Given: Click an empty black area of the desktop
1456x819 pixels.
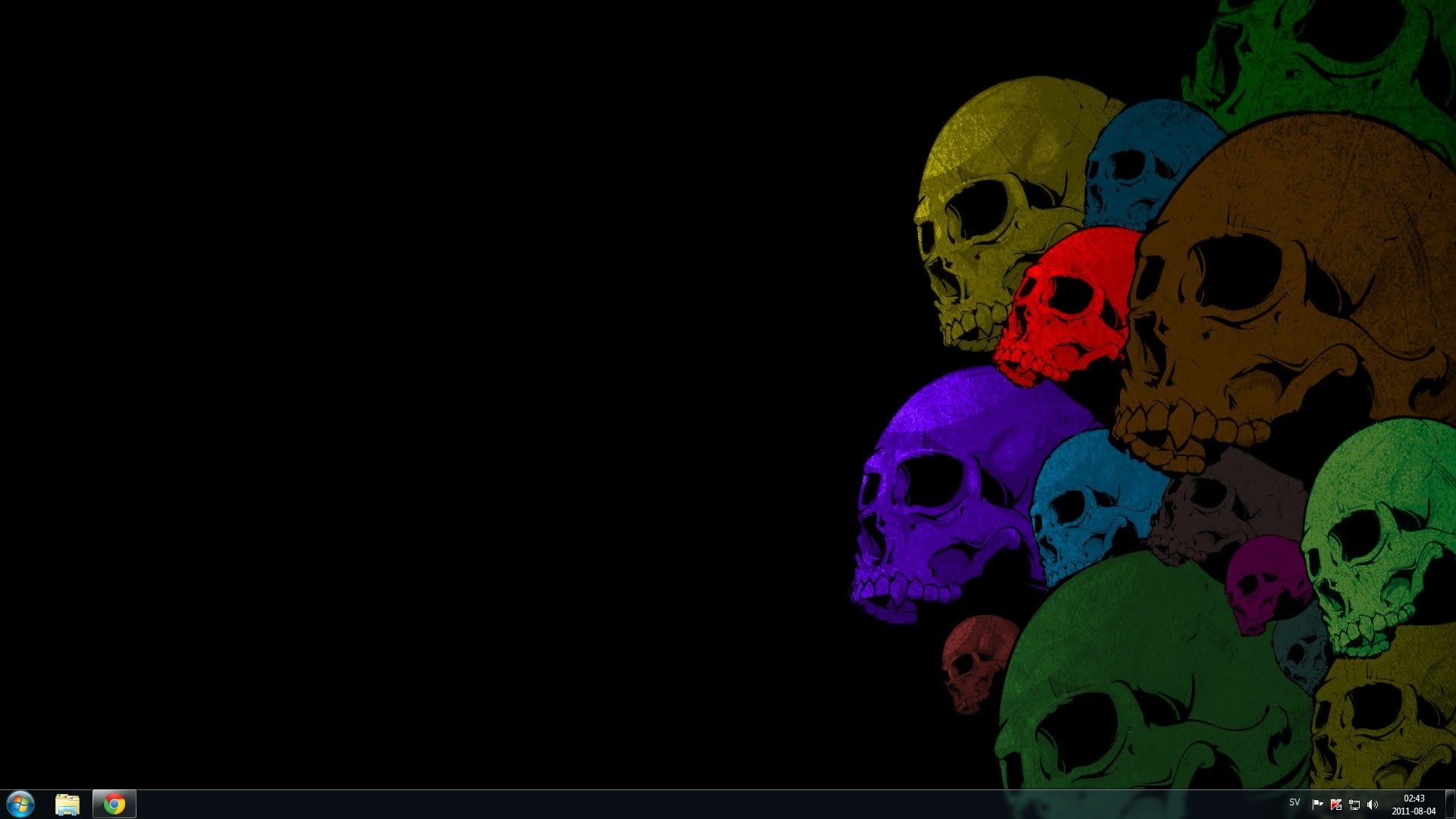Looking at the screenshot, I should click(x=379, y=379).
